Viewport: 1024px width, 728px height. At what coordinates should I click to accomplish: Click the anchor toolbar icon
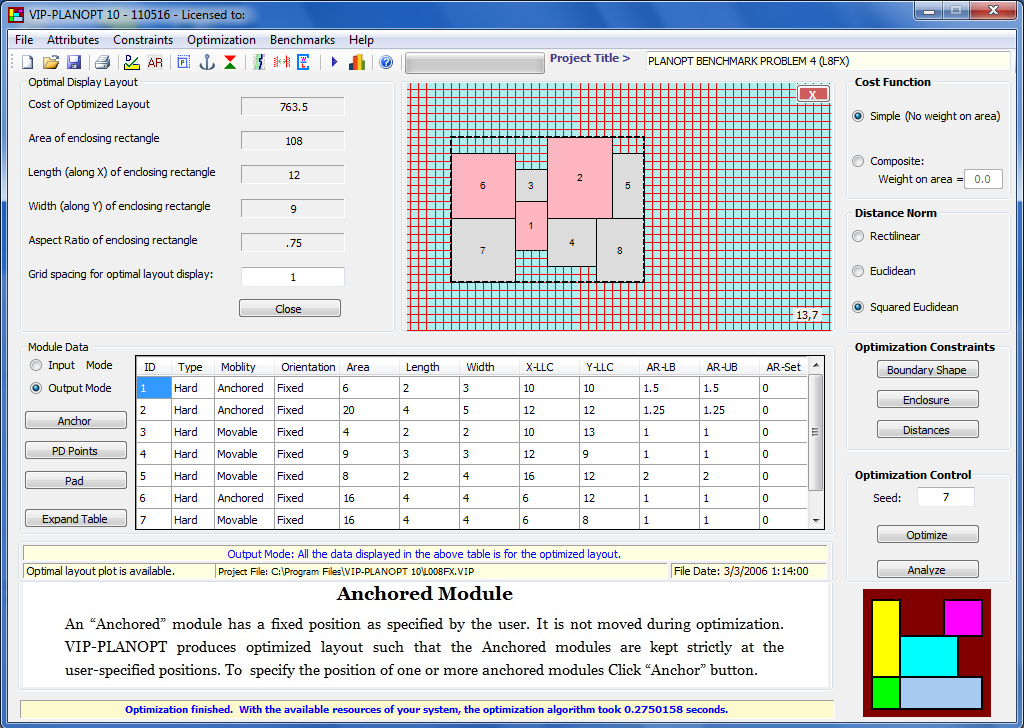point(207,62)
